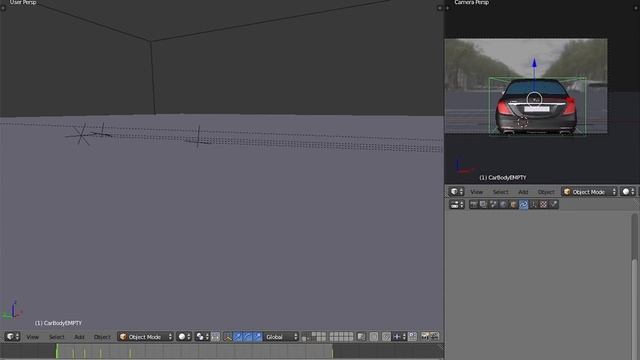The width and height of the screenshot is (640, 360).
Task: Open pivot point dropdown in left viewport
Action: click(x=202, y=337)
